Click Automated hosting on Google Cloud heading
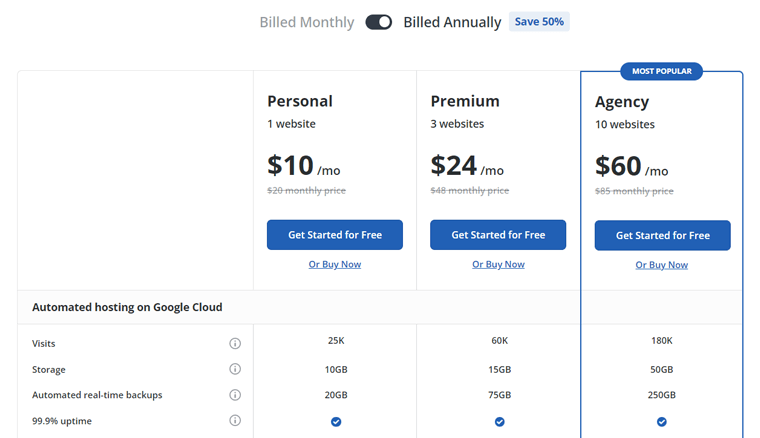The image size is (760, 438). (x=127, y=307)
